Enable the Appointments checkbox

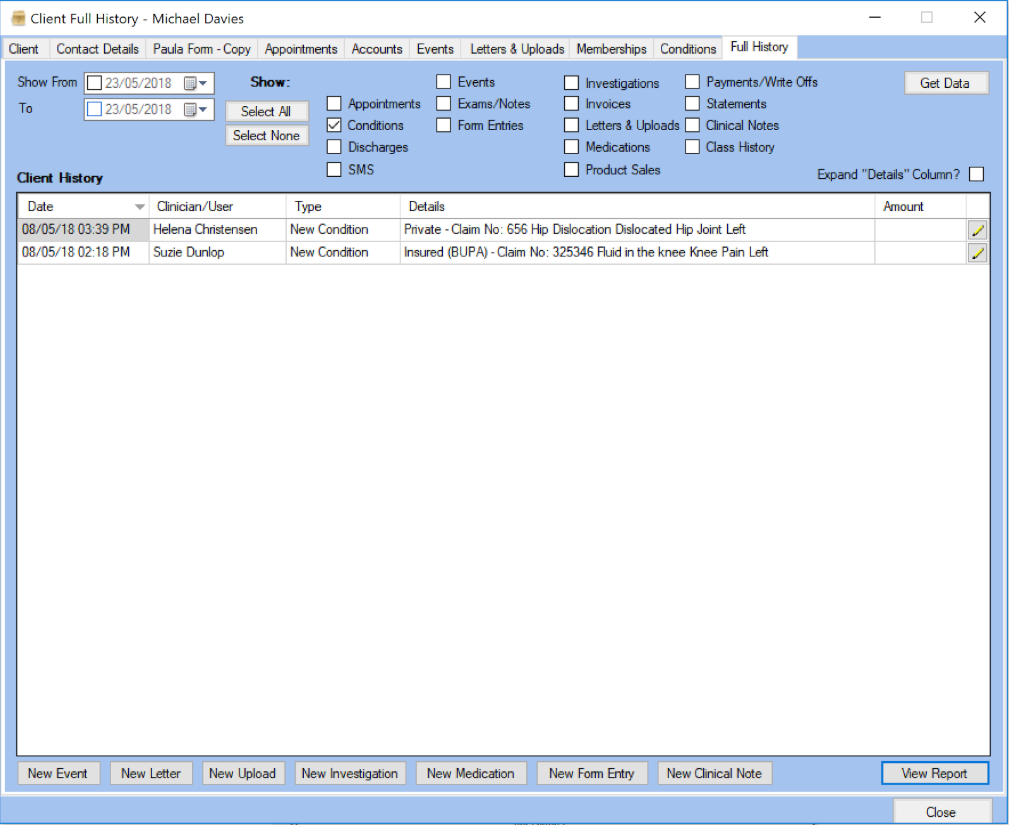tap(334, 104)
